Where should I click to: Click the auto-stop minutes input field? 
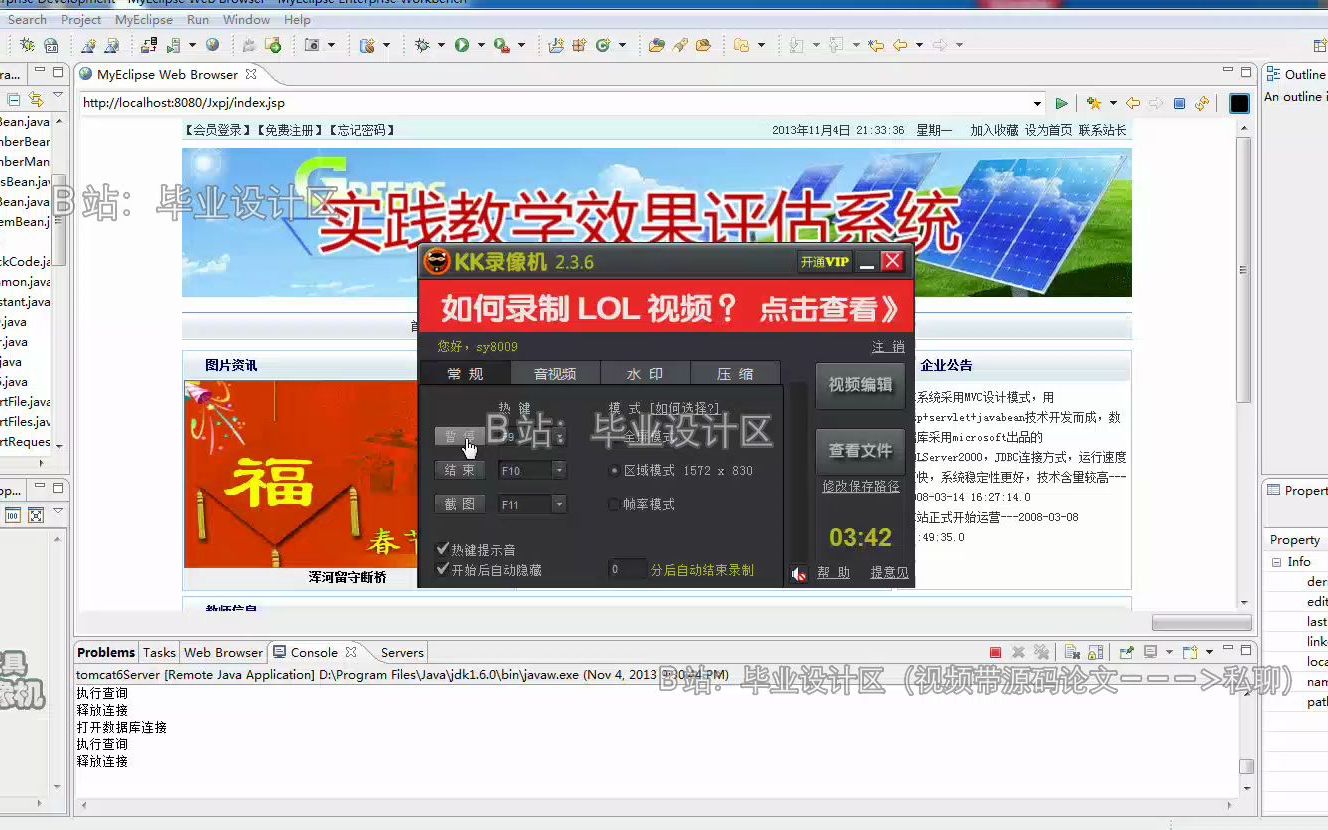click(x=627, y=569)
